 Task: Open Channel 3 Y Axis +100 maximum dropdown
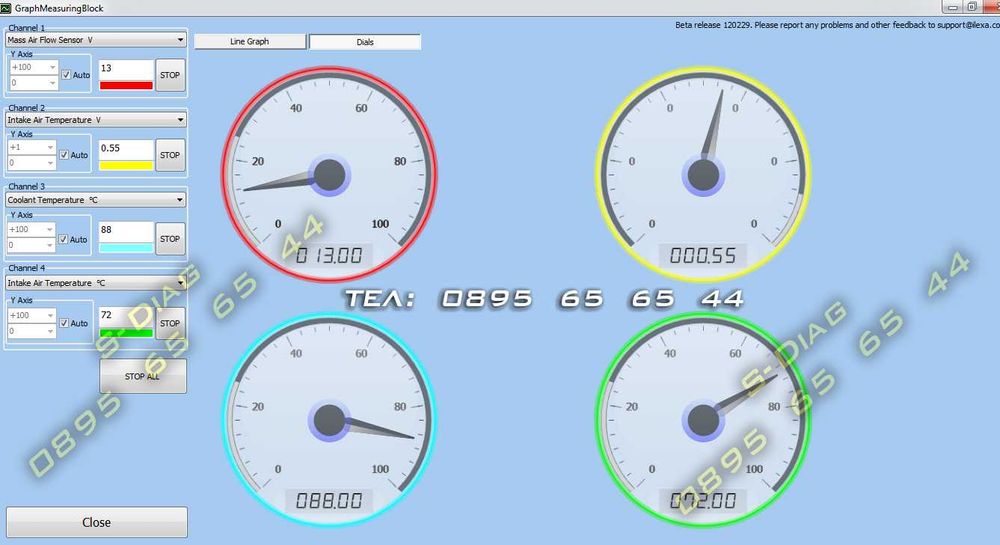pyautogui.click(x=32, y=229)
